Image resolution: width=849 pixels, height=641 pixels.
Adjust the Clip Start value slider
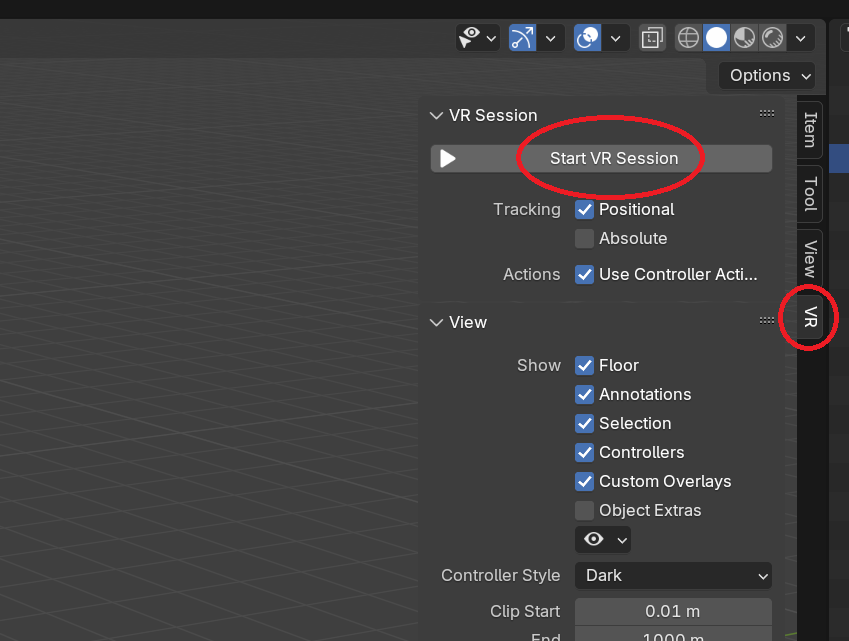click(672, 611)
